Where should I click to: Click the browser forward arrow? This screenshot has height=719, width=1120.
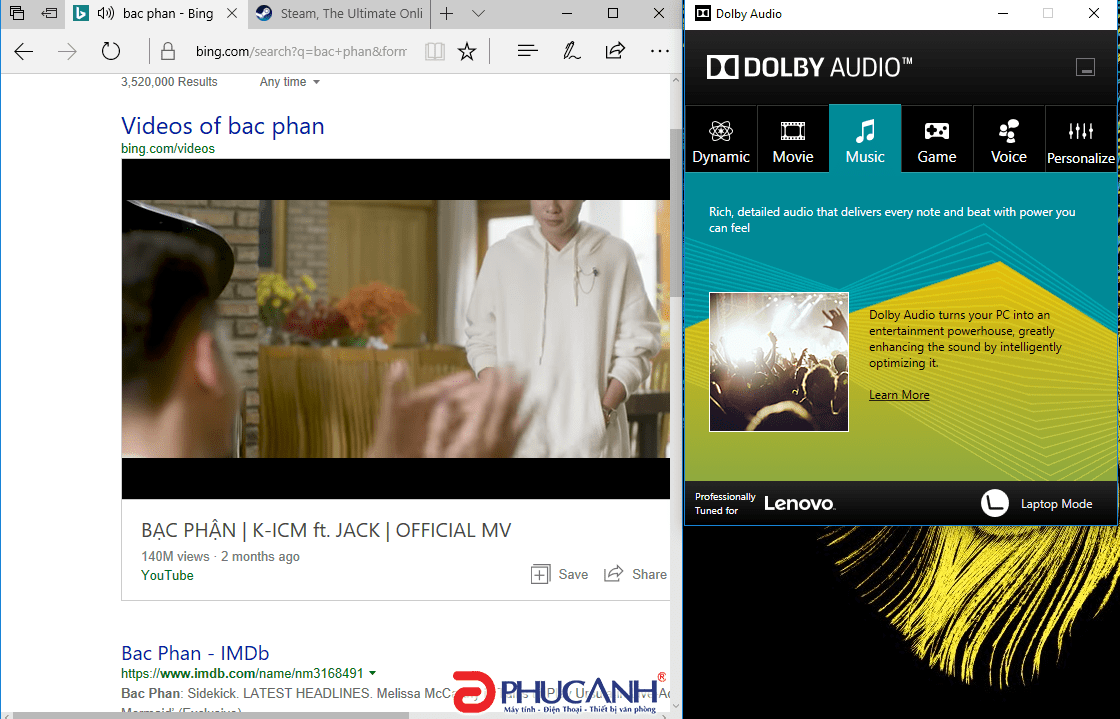point(67,51)
